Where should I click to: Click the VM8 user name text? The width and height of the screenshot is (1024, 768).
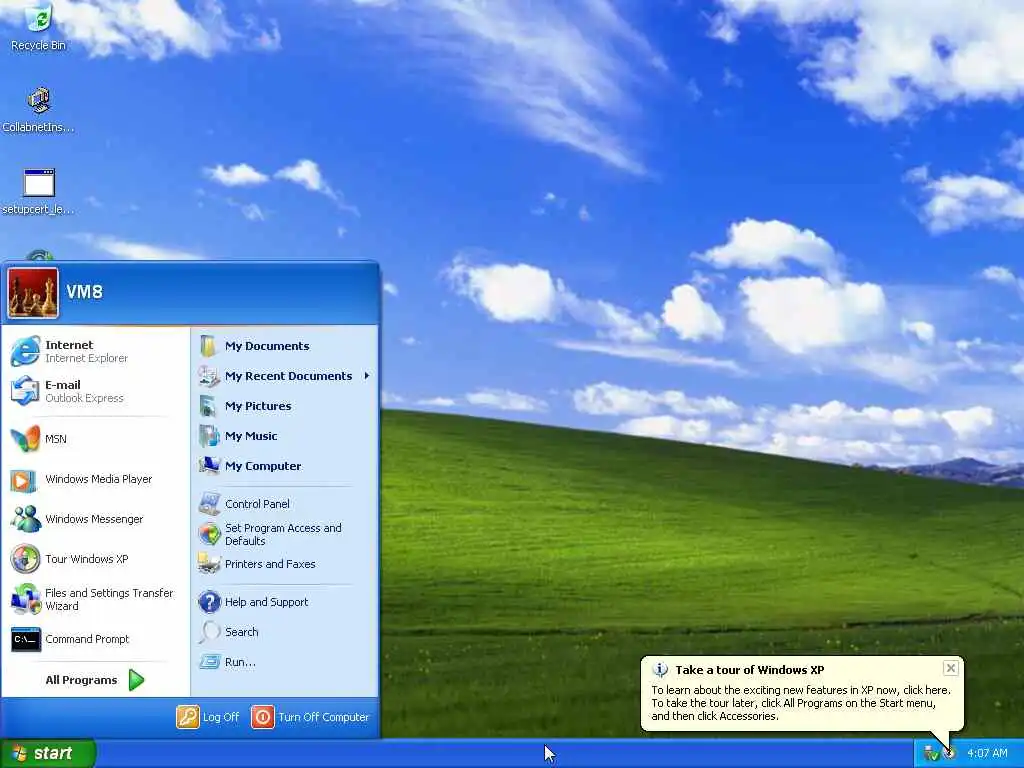point(84,292)
